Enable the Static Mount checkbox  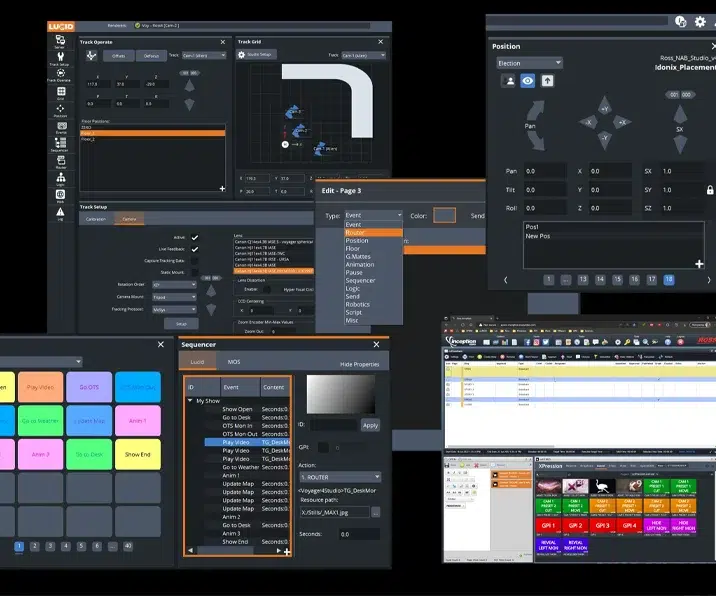coord(195,272)
